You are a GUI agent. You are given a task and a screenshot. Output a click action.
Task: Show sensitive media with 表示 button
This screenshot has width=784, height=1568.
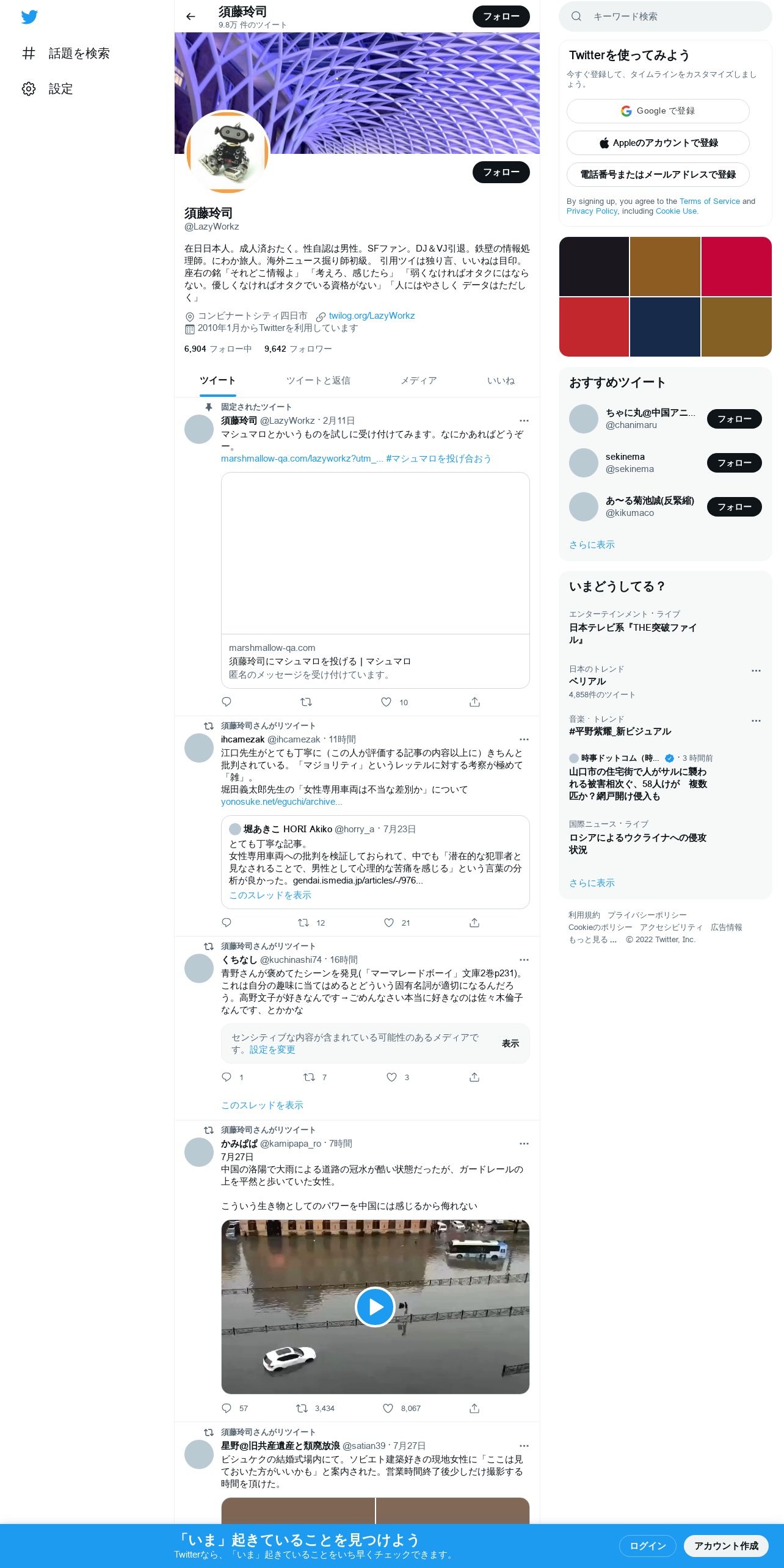(x=510, y=1044)
